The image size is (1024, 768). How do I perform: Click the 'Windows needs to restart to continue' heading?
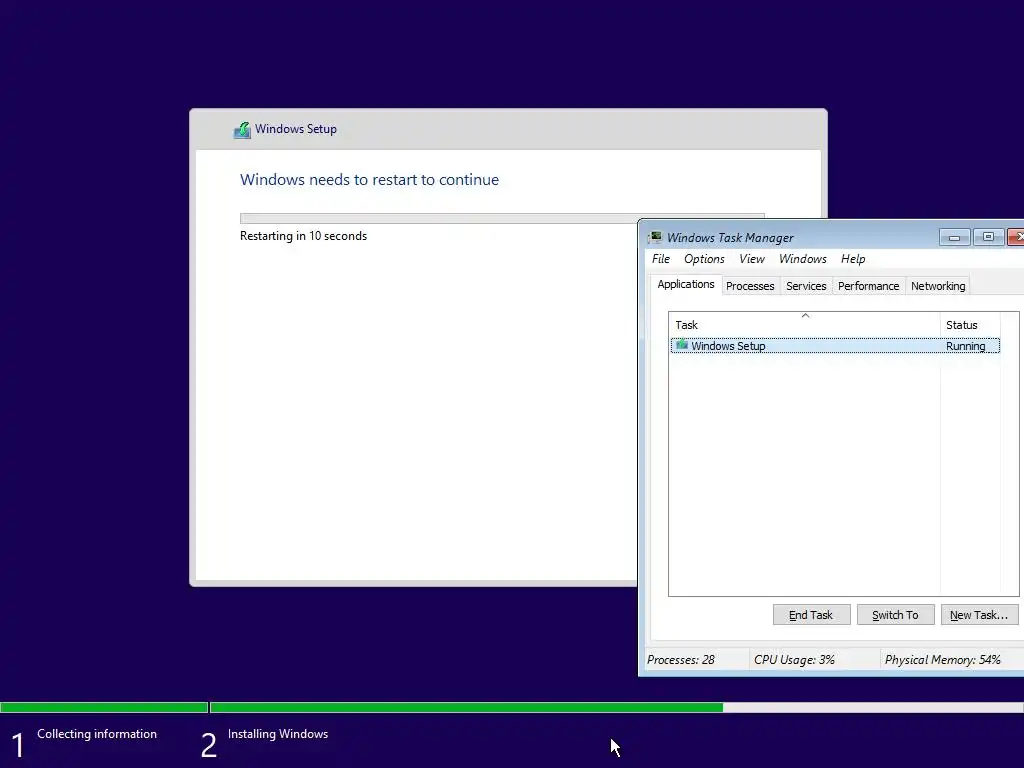369,180
